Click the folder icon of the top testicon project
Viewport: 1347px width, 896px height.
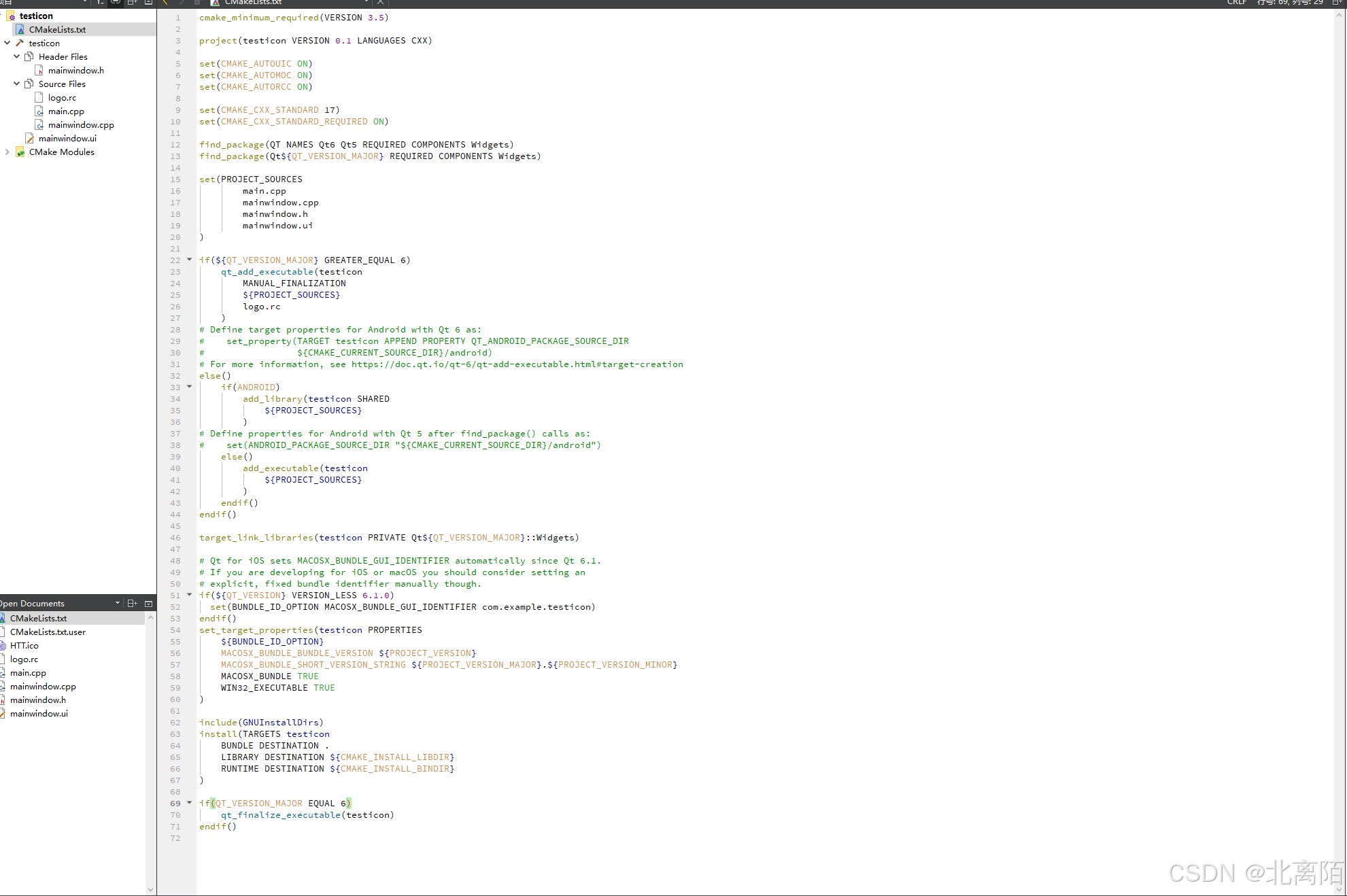coord(11,16)
